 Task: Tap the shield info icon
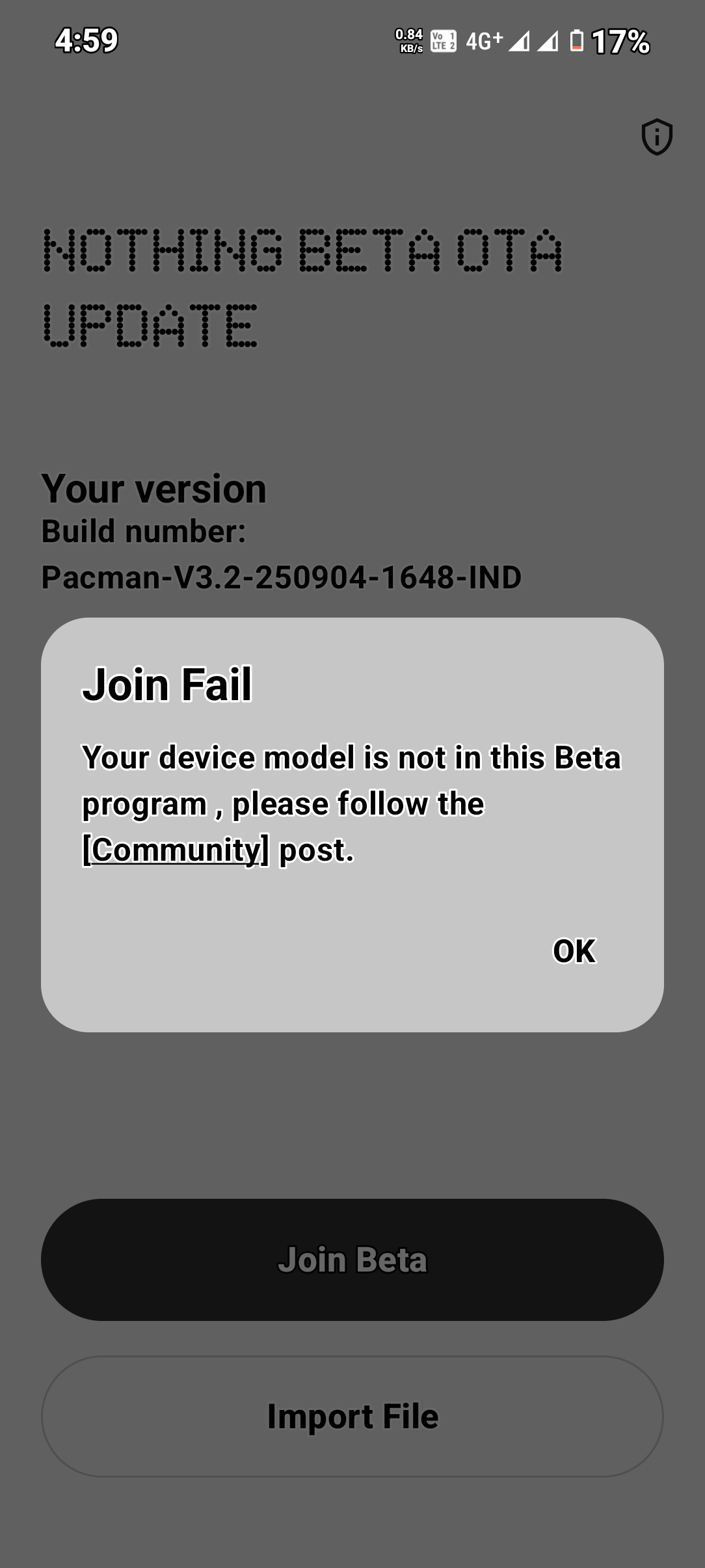[x=657, y=137]
